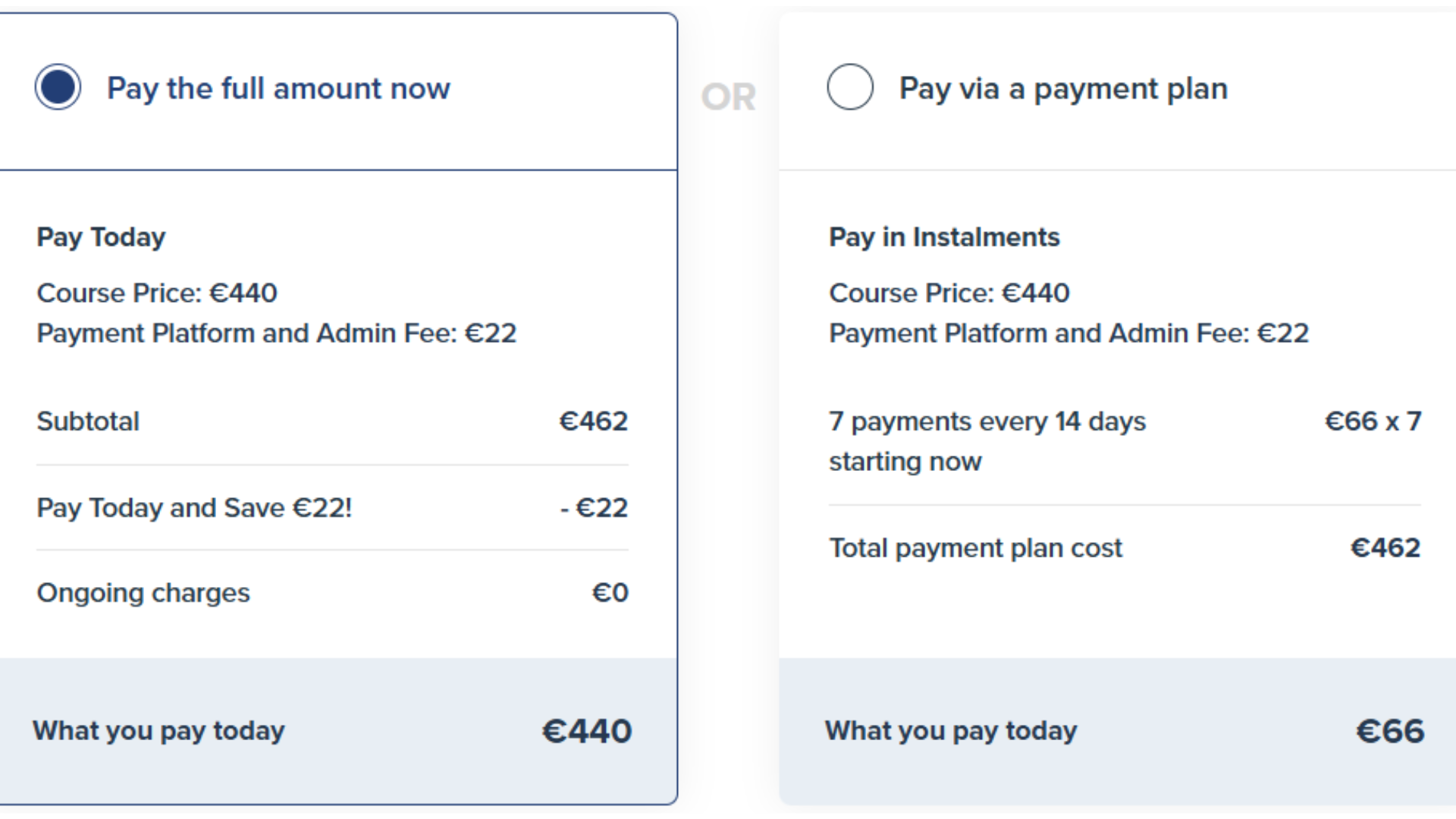Click Course Price under Pay in Instalments
Viewport: 1456px width, 819px height.
click(x=949, y=293)
